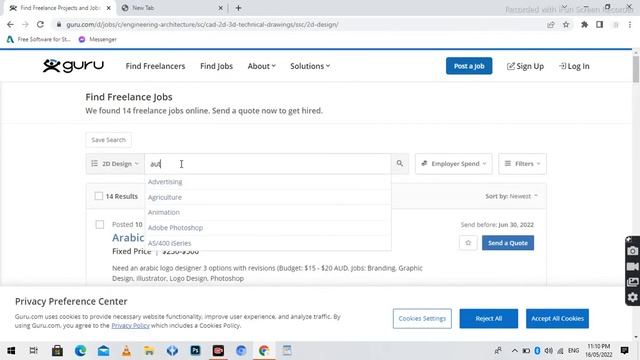Open the recorder gallery icon
Screen dimensions: 640x360
pos(632,282)
